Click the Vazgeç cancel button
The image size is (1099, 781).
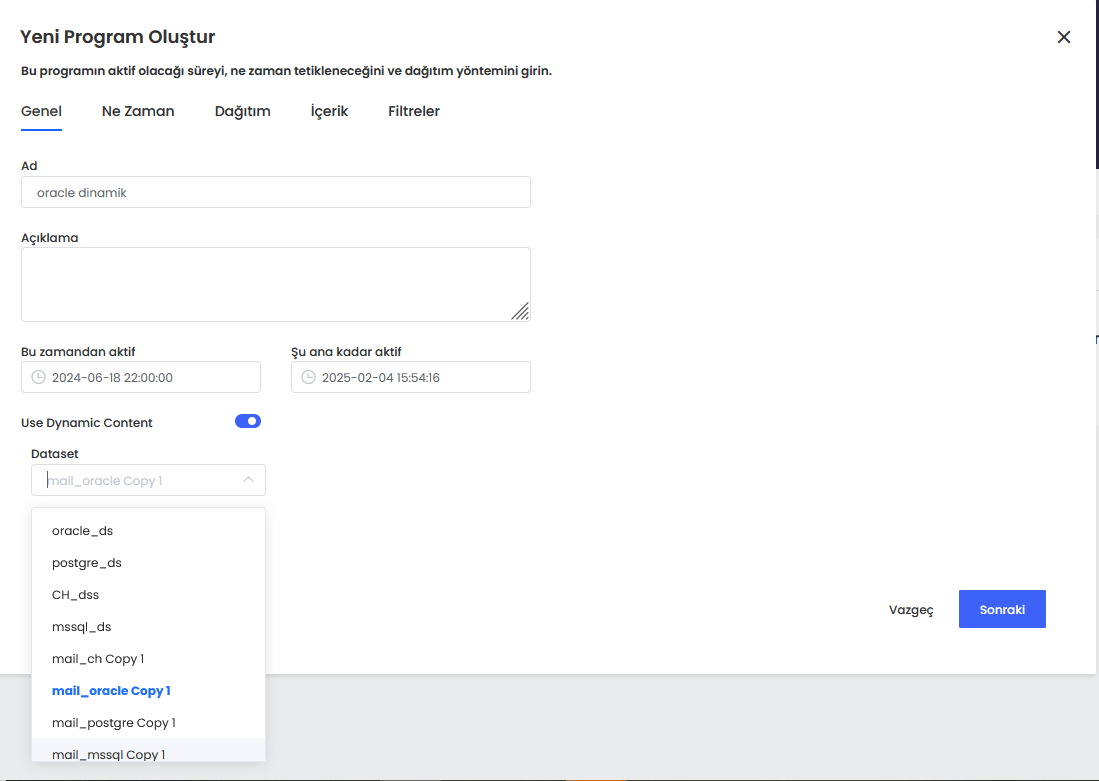point(911,610)
